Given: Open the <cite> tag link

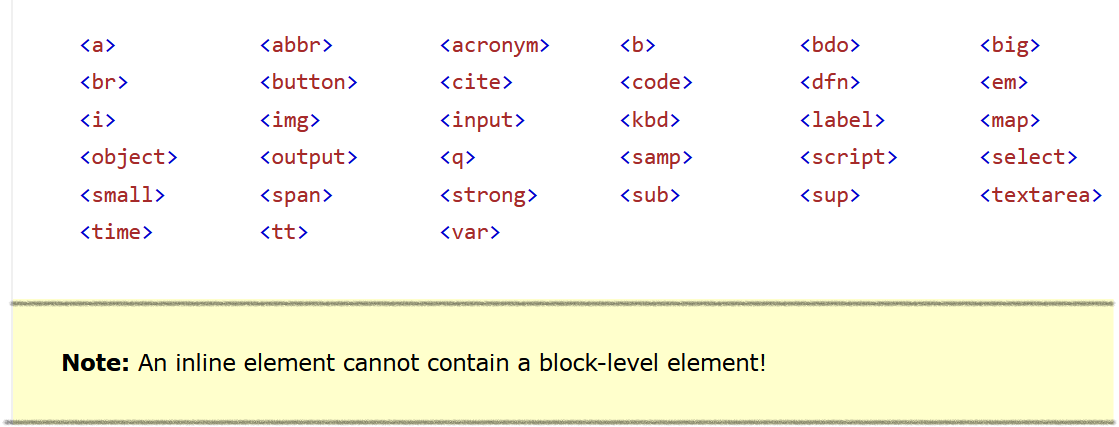Looking at the screenshot, I should pyautogui.click(x=476, y=83).
